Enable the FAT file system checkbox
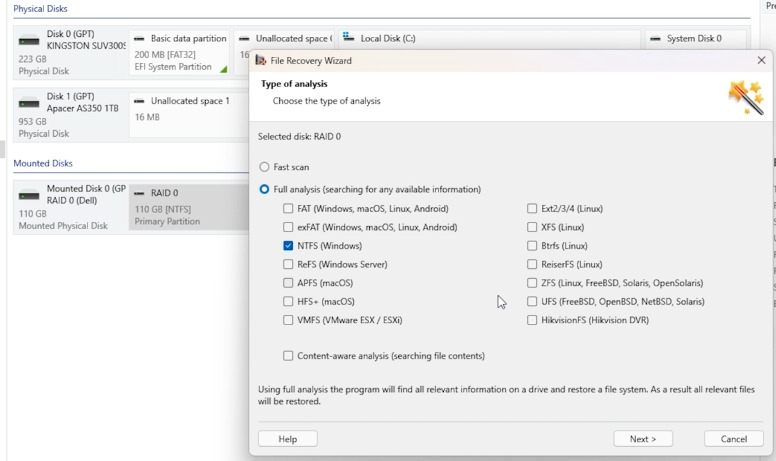 coord(288,209)
